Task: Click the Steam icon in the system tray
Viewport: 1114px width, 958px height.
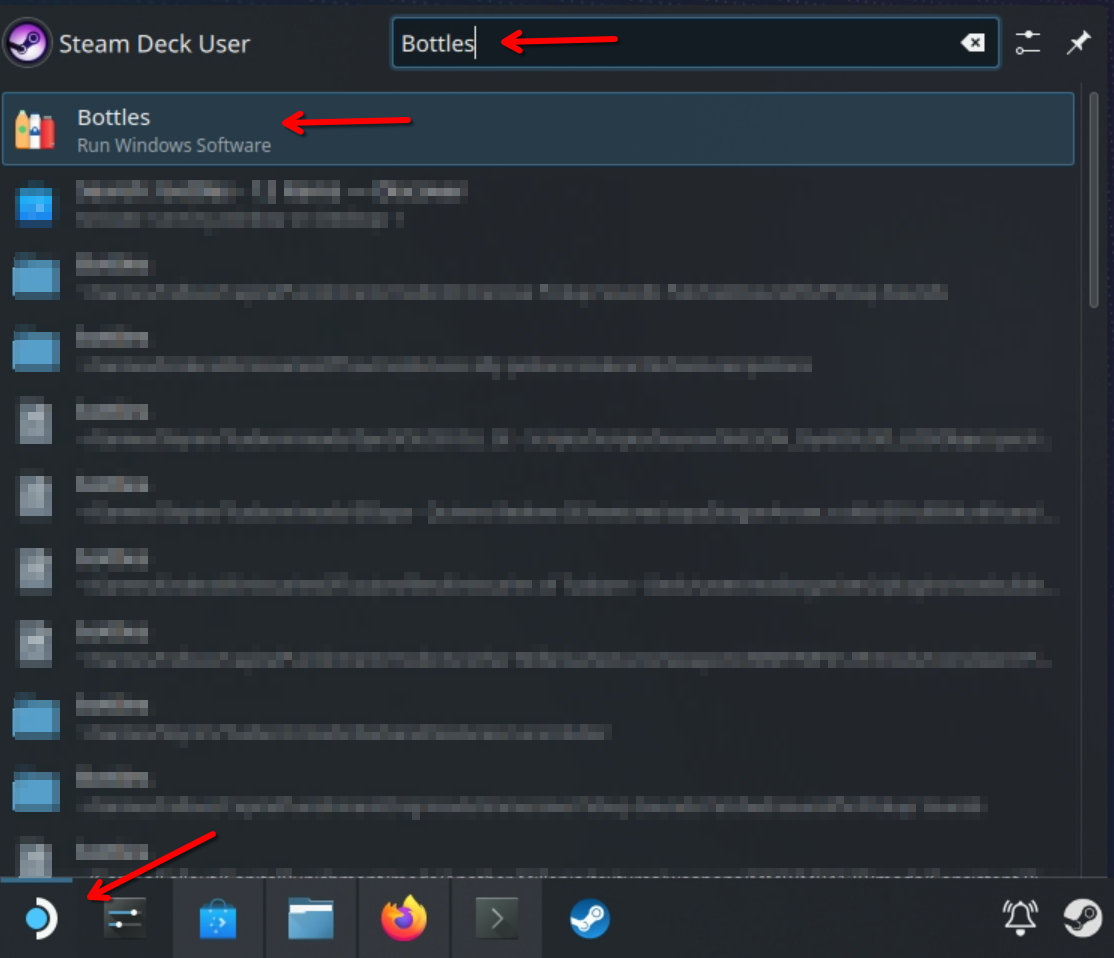Action: tap(1081, 917)
